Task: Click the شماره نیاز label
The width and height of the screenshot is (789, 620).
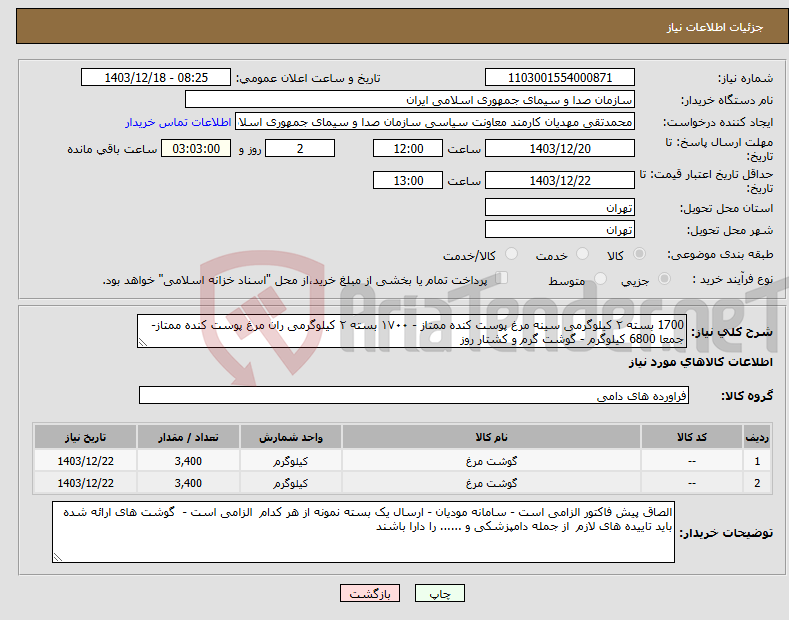Action: [x=745, y=78]
